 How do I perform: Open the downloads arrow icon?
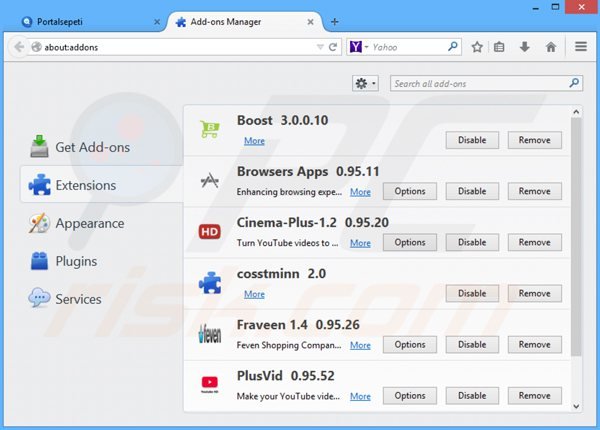525,47
